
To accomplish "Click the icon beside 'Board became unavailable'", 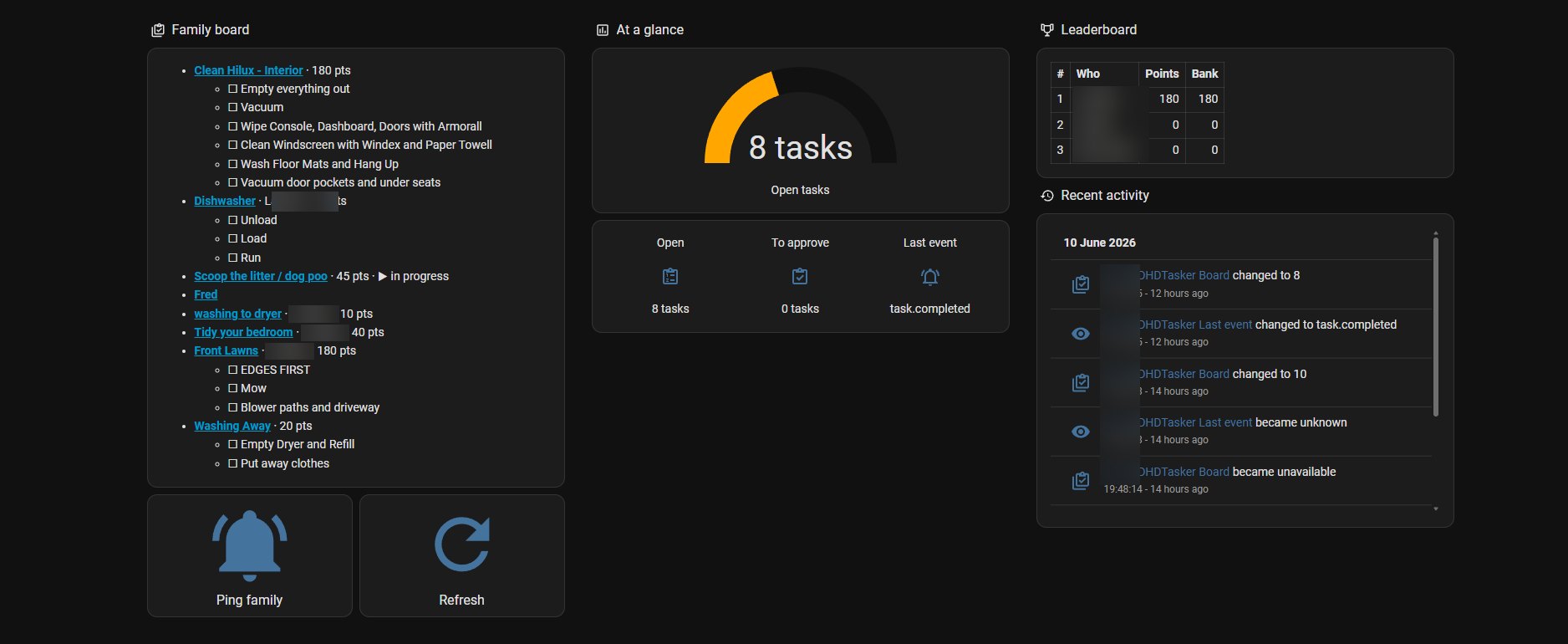I will click(x=1081, y=481).
